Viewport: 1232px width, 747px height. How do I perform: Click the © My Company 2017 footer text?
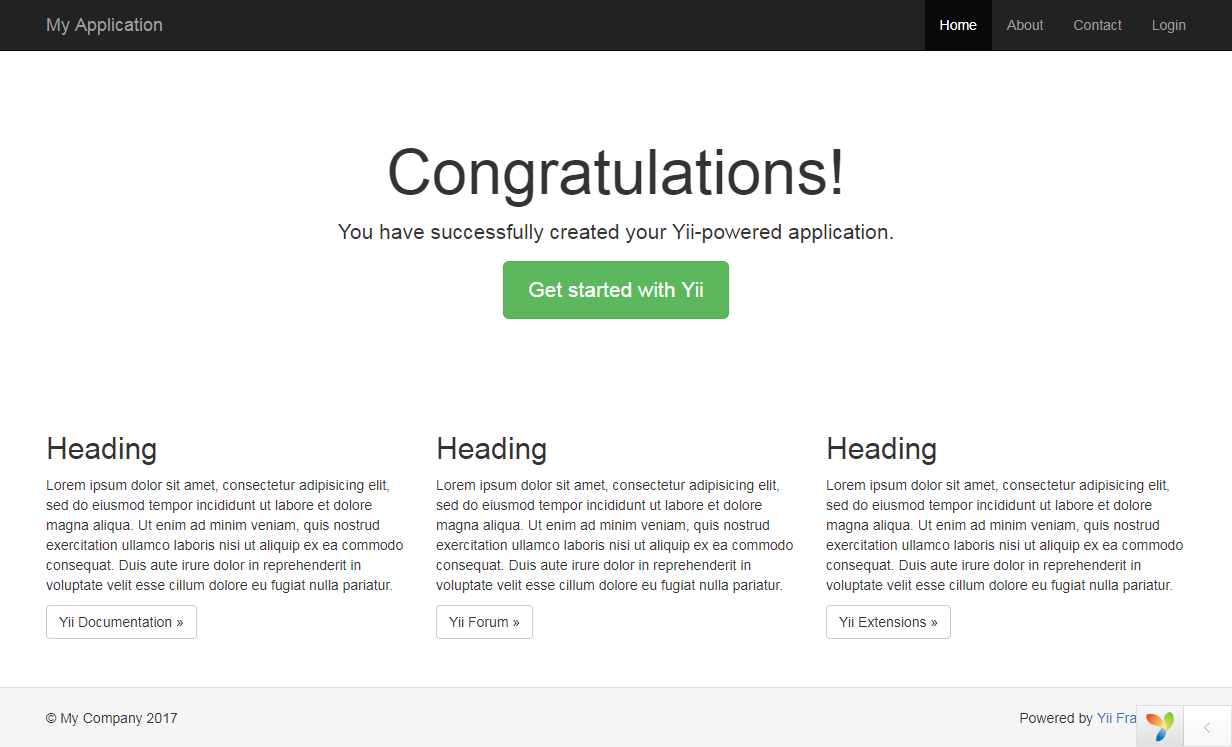[111, 718]
